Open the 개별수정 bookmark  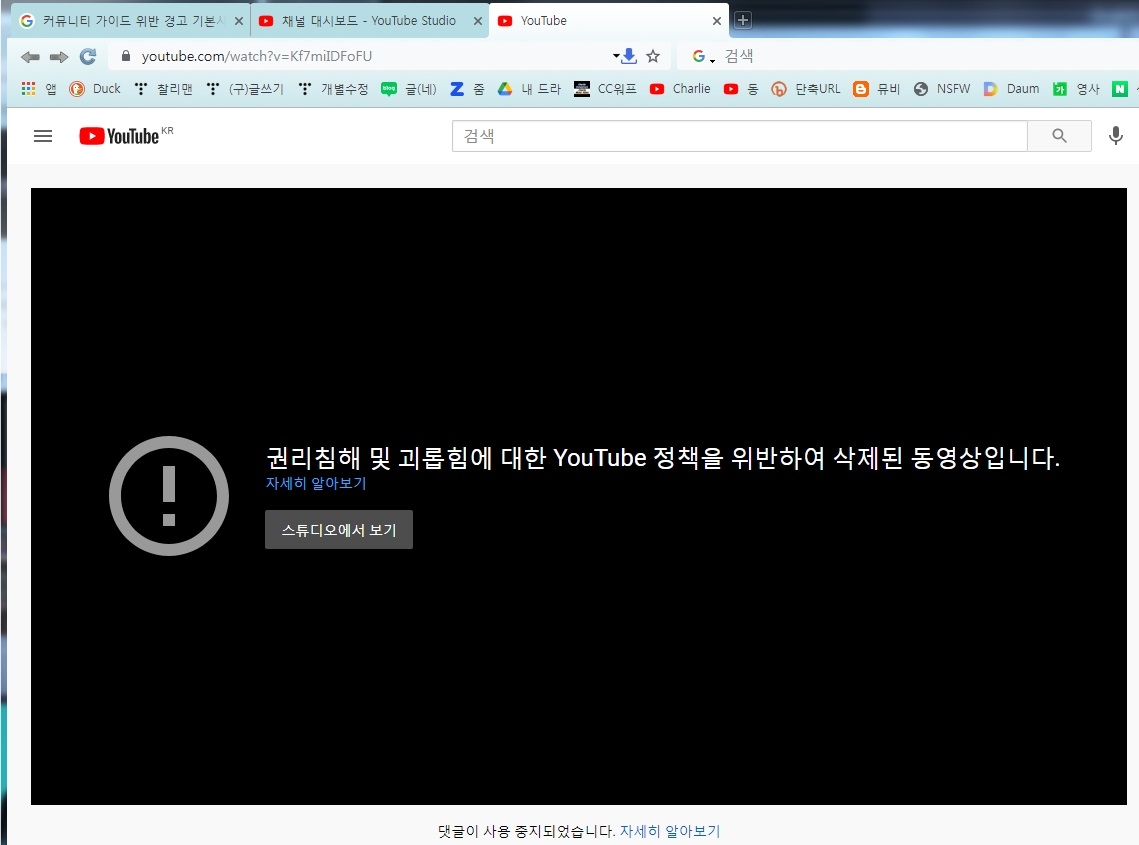click(x=333, y=89)
